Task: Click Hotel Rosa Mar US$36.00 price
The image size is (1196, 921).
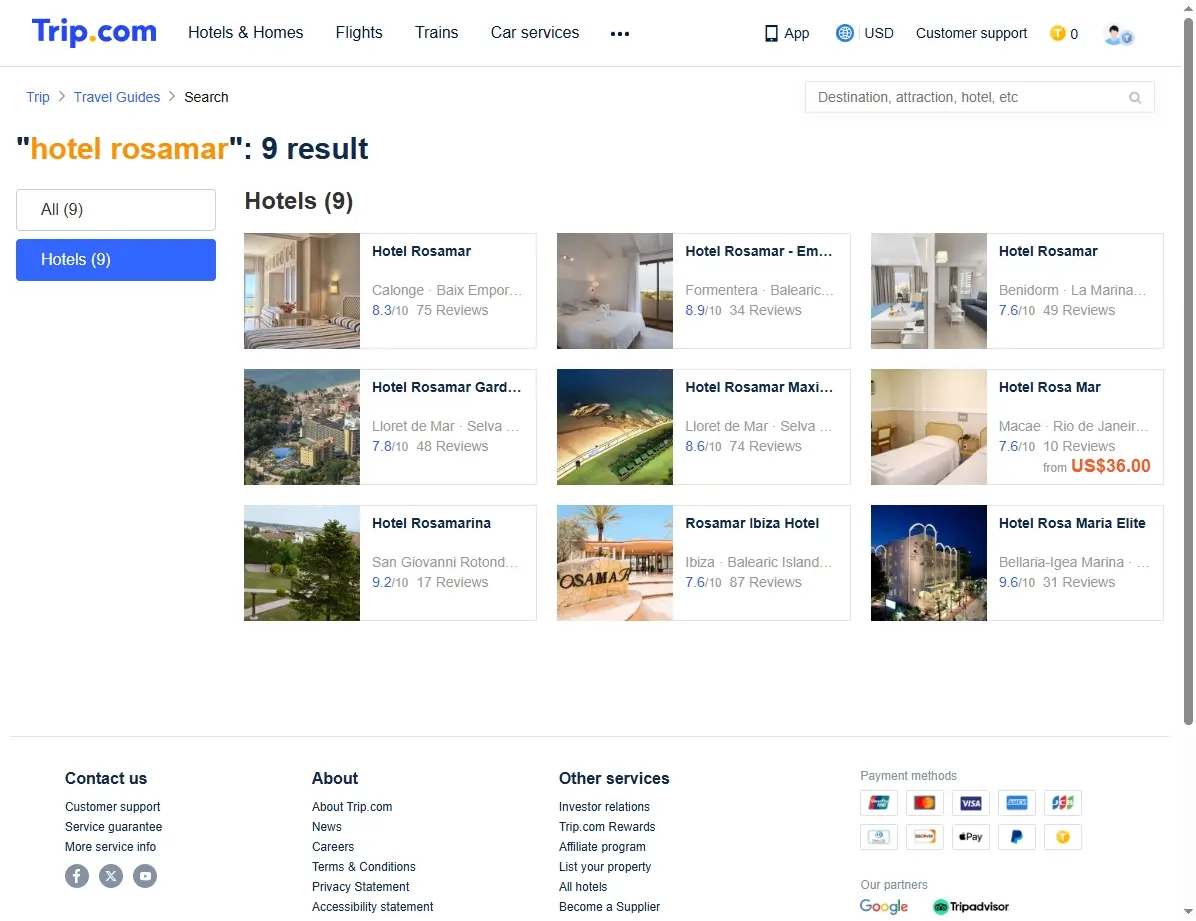Action: (1110, 466)
